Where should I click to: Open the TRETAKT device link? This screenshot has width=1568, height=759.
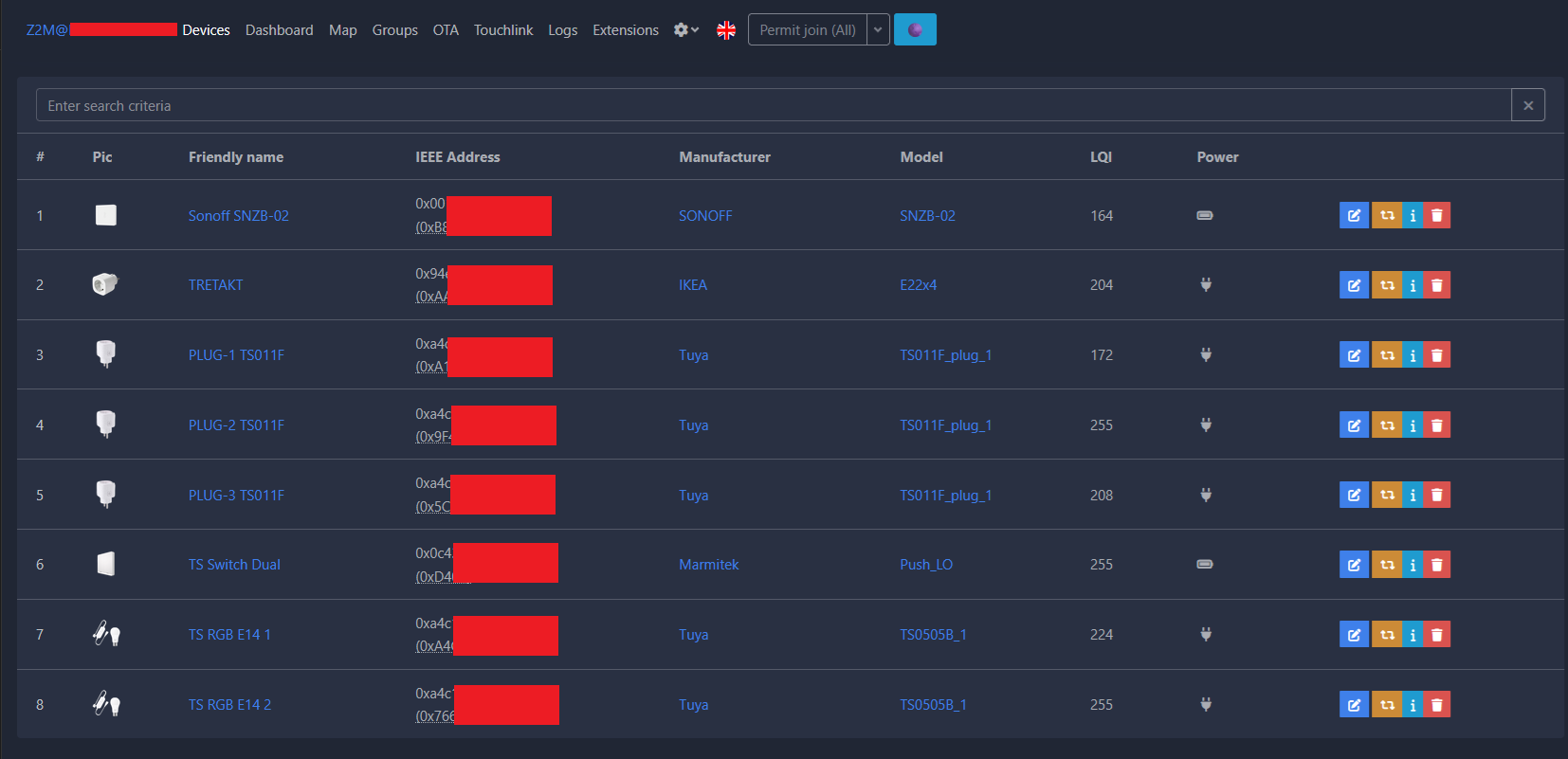pyautogui.click(x=215, y=285)
